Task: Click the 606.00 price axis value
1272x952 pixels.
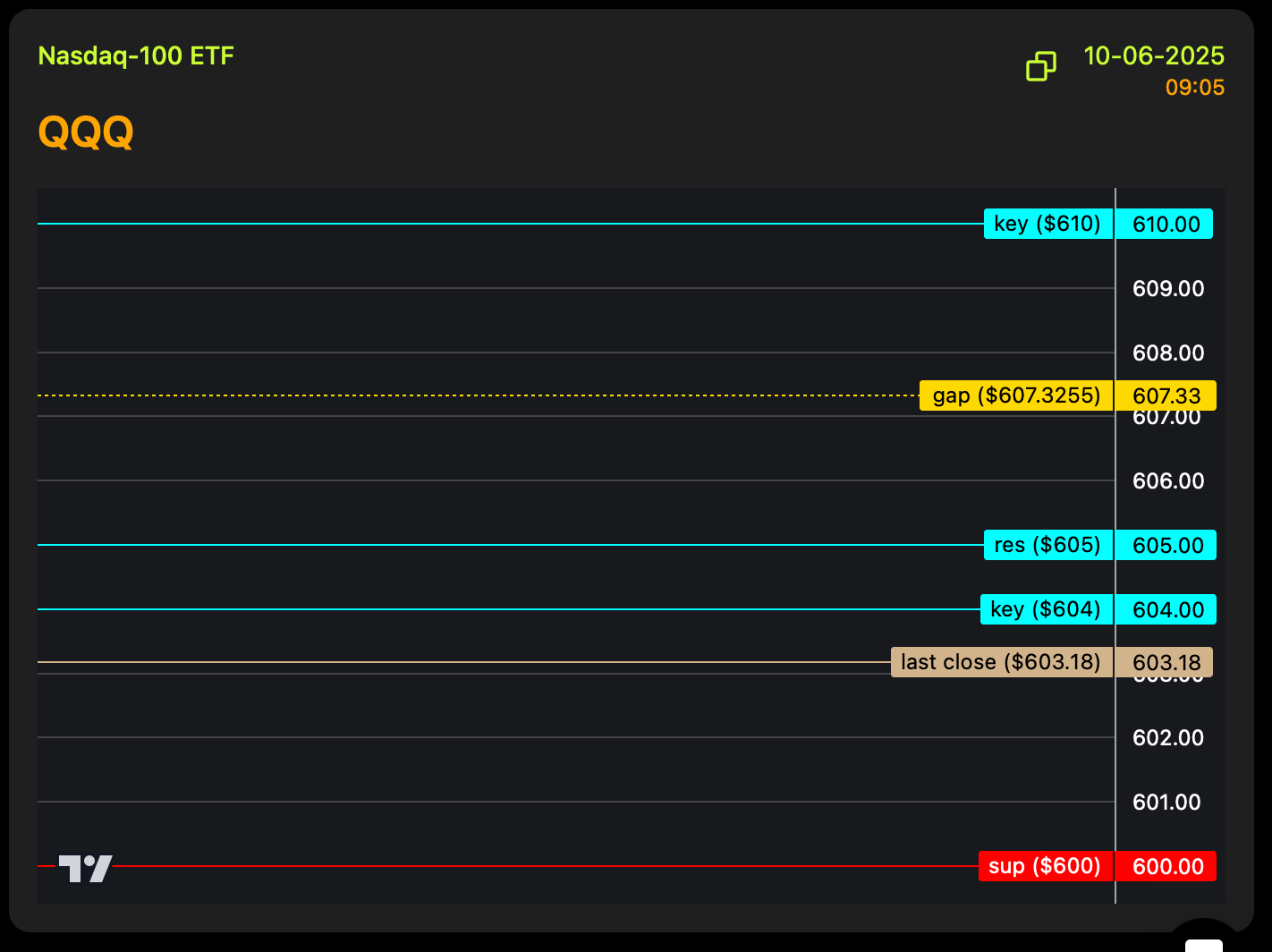Action: tap(1168, 480)
